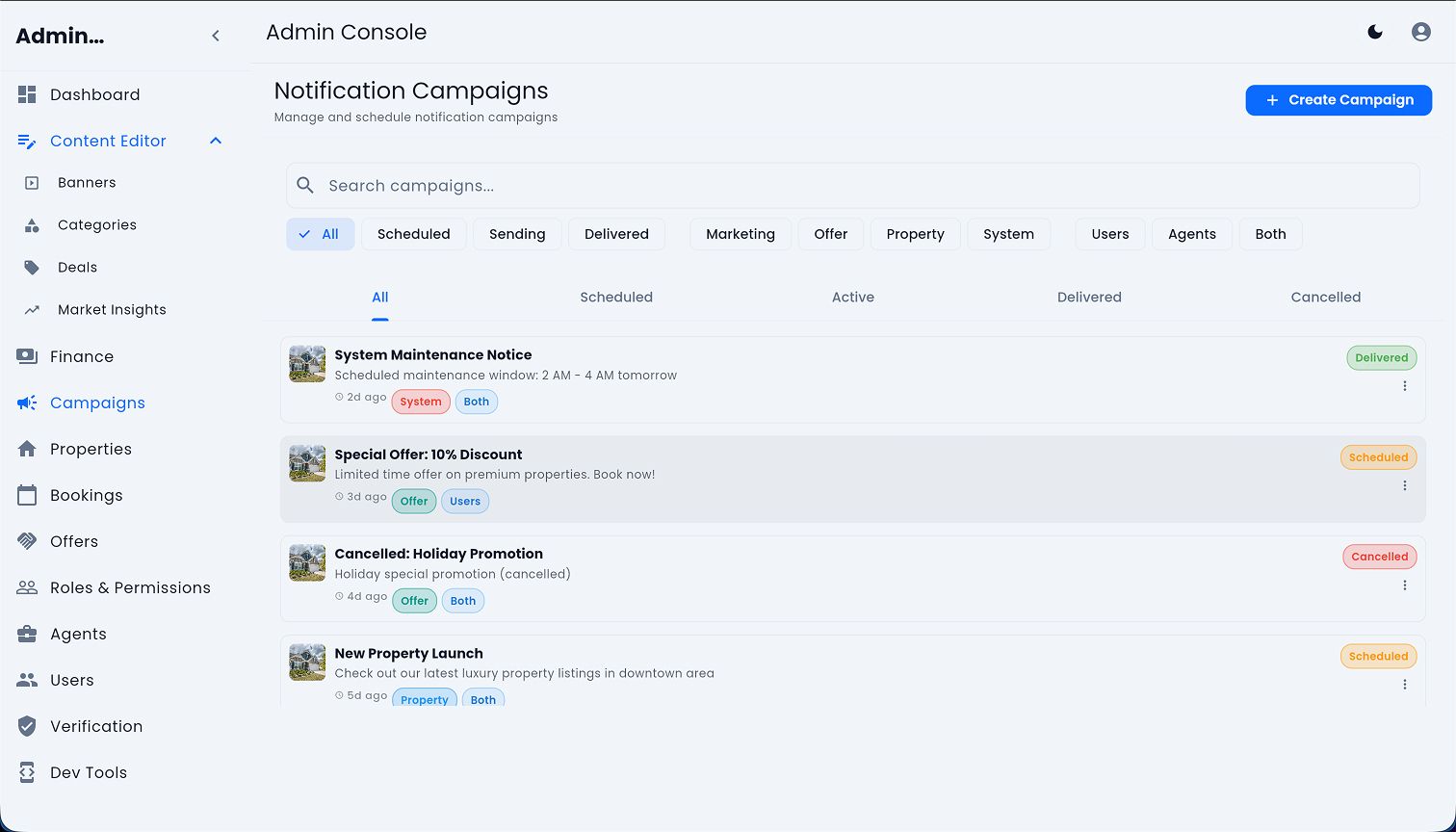Toggle the All filter chip
Screen dimensions: 1456x832
click(320, 234)
